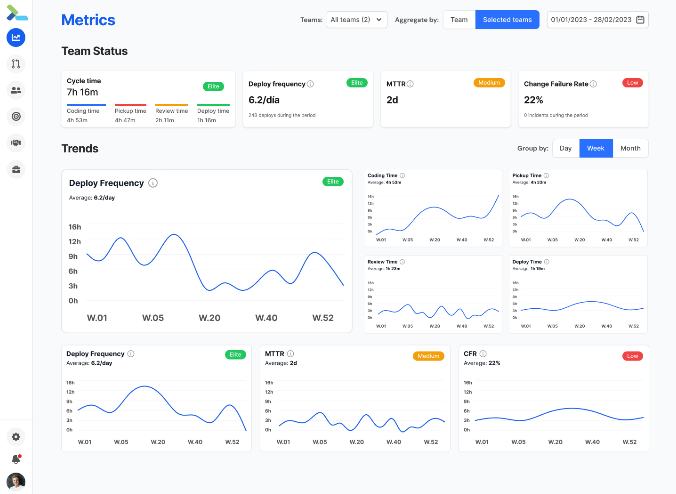Click the handshake icon in sidebar

click(x=16, y=142)
